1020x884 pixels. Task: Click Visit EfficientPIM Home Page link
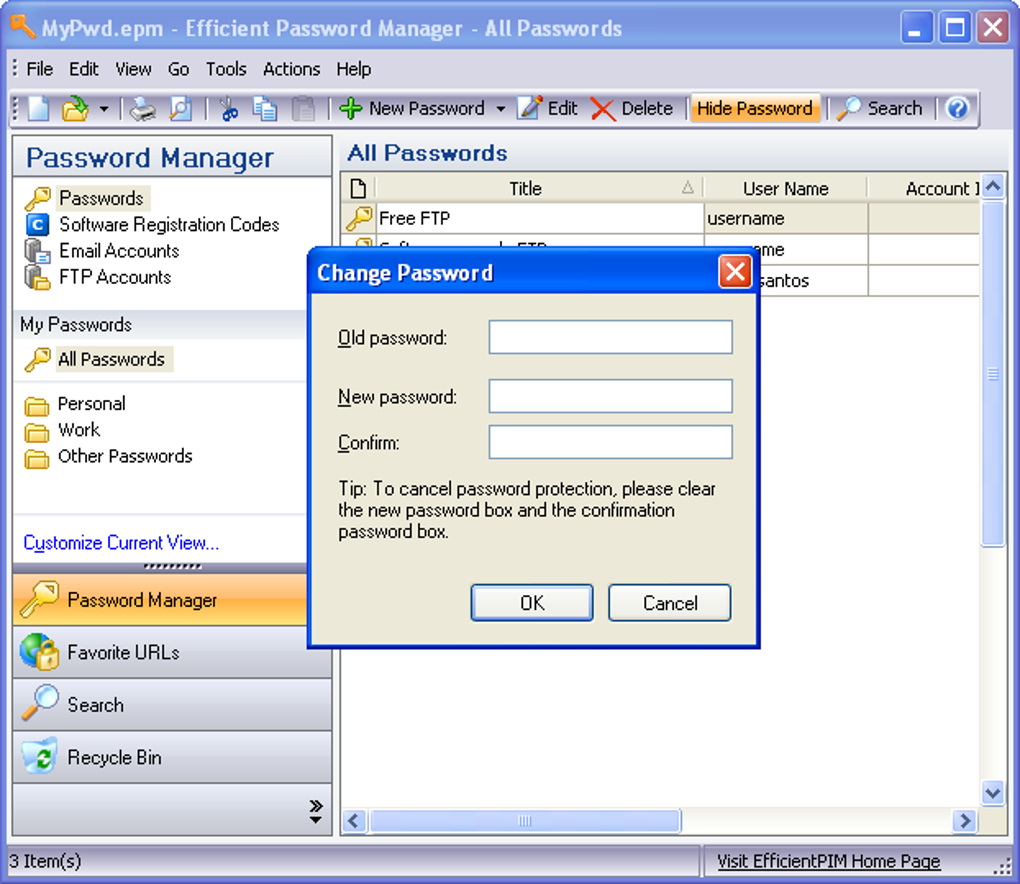(828, 861)
